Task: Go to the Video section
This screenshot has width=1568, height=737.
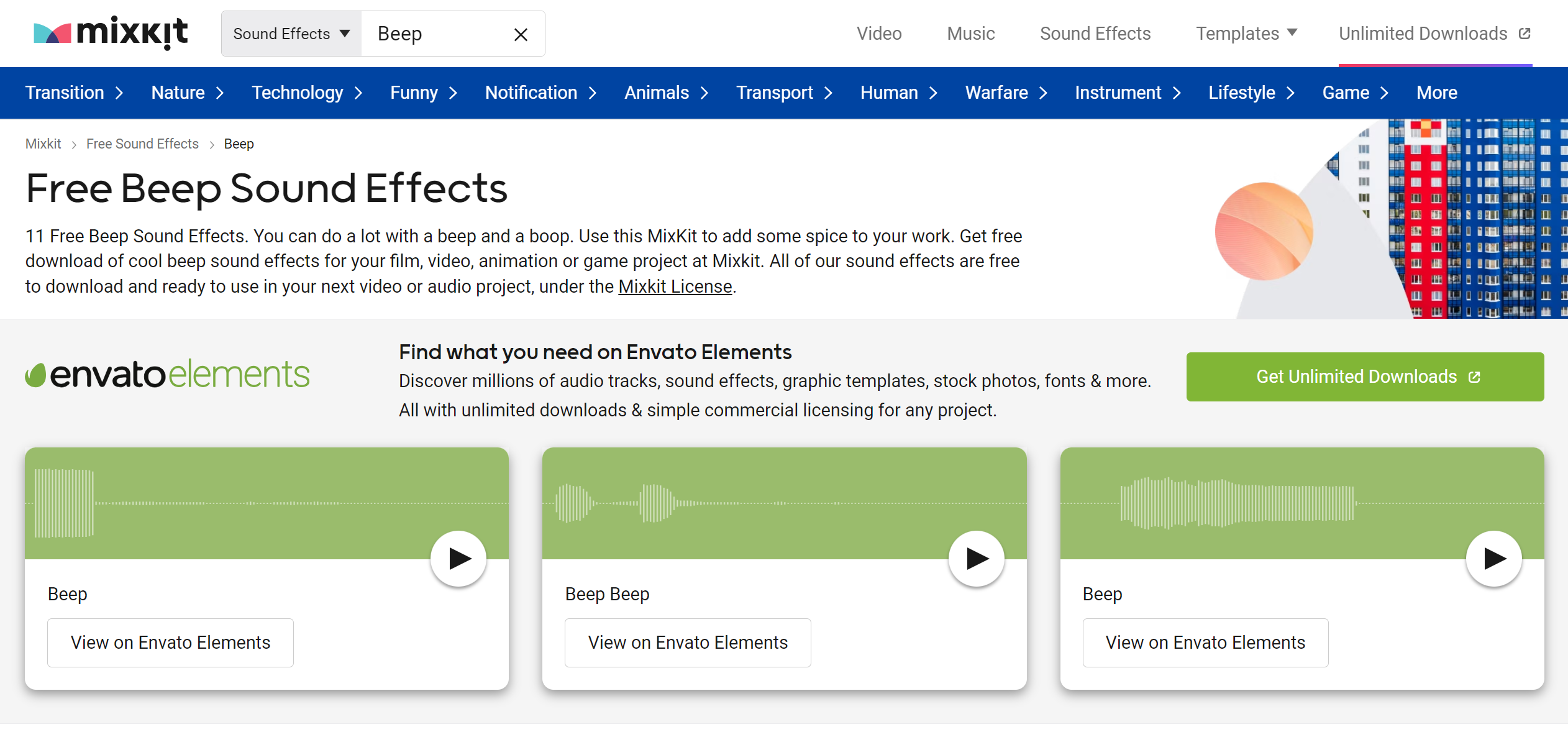Action: click(878, 34)
